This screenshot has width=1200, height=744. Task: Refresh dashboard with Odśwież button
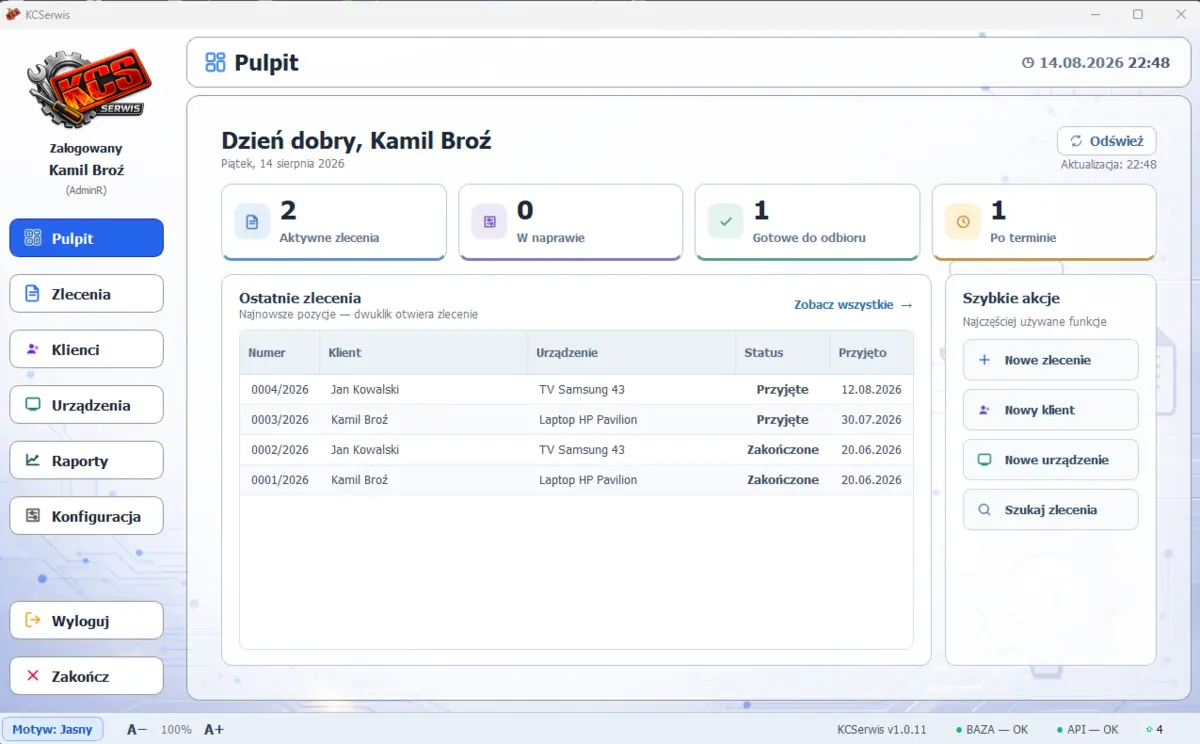(x=1107, y=141)
